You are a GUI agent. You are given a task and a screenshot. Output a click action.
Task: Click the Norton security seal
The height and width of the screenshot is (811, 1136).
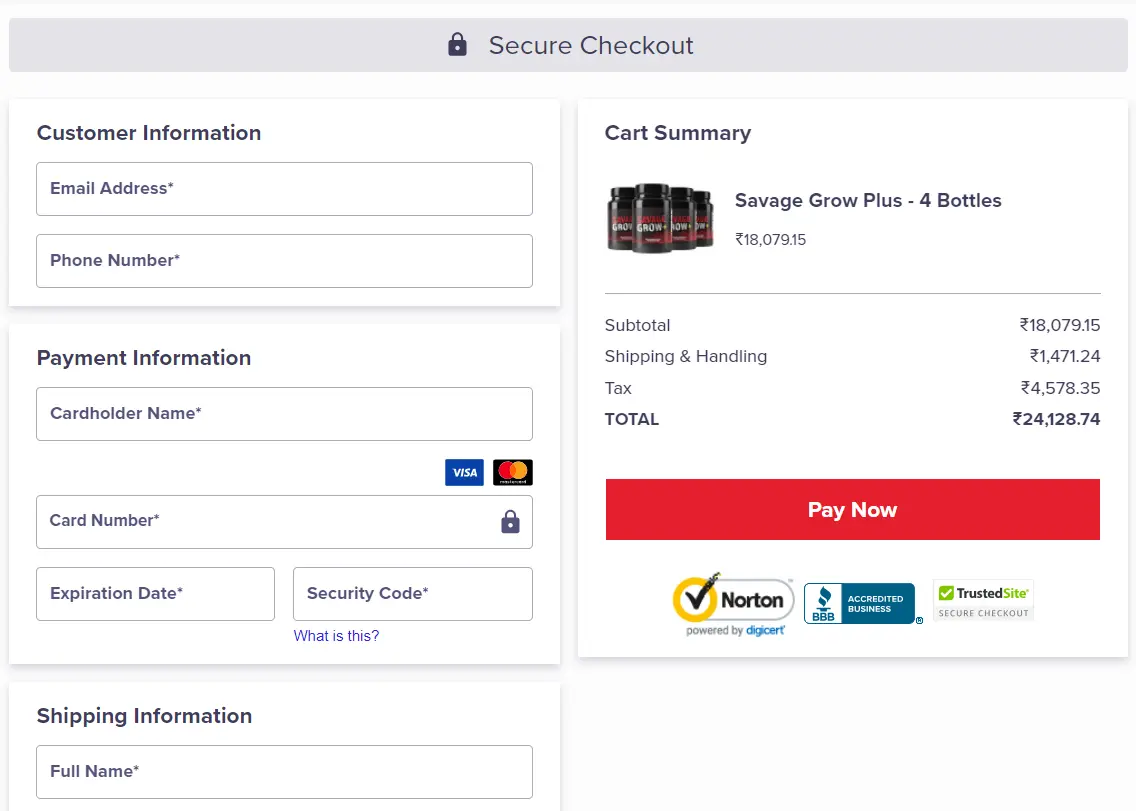(x=733, y=598)
